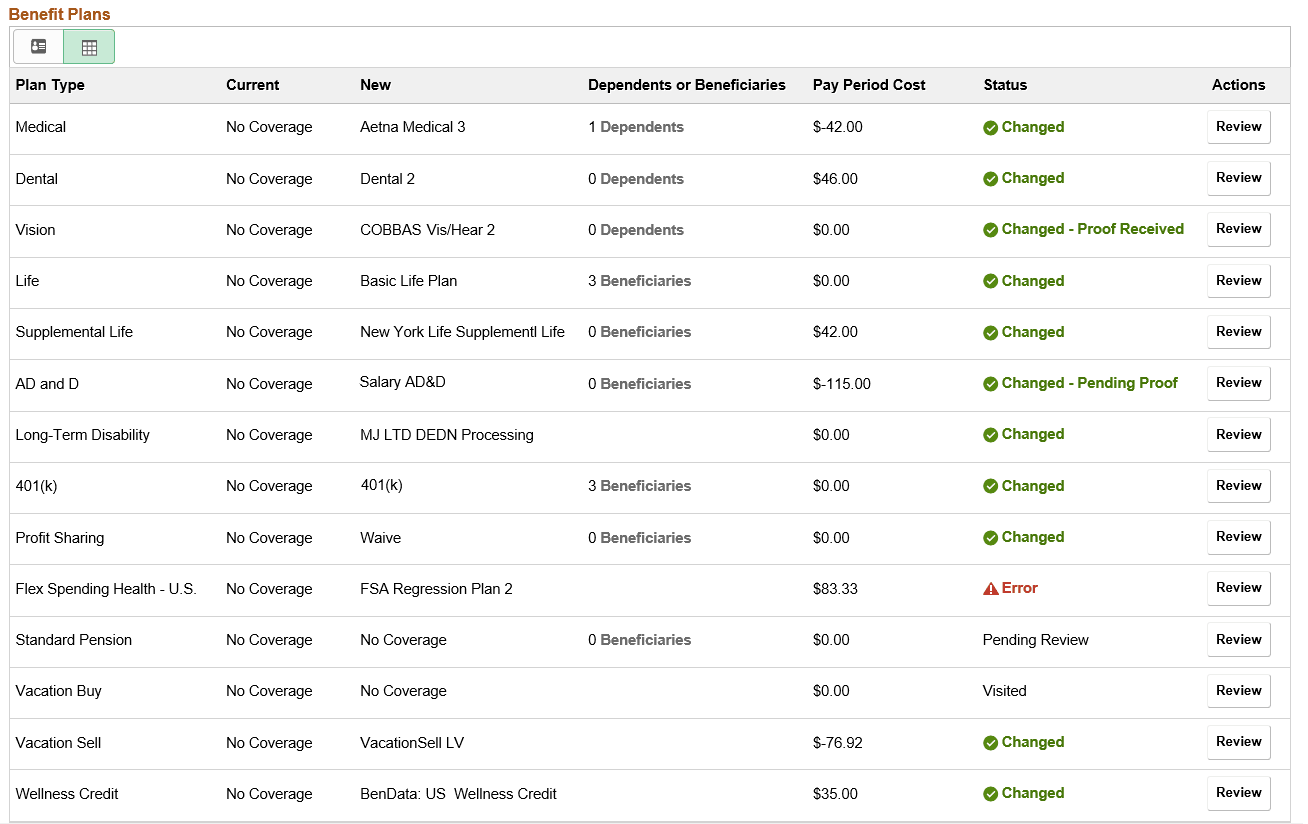Click Pending Proof check icon for AD and D

(x=990, y=383)
